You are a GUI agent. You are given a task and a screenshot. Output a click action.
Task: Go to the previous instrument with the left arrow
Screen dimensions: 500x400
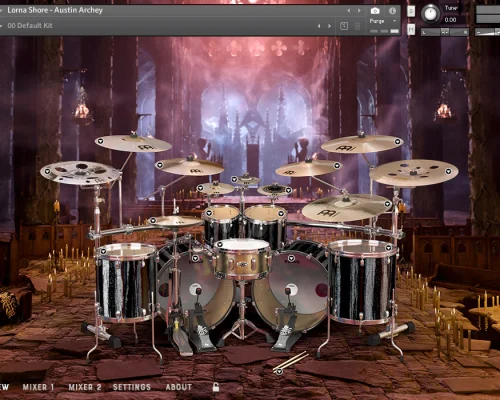coord(349,11)
